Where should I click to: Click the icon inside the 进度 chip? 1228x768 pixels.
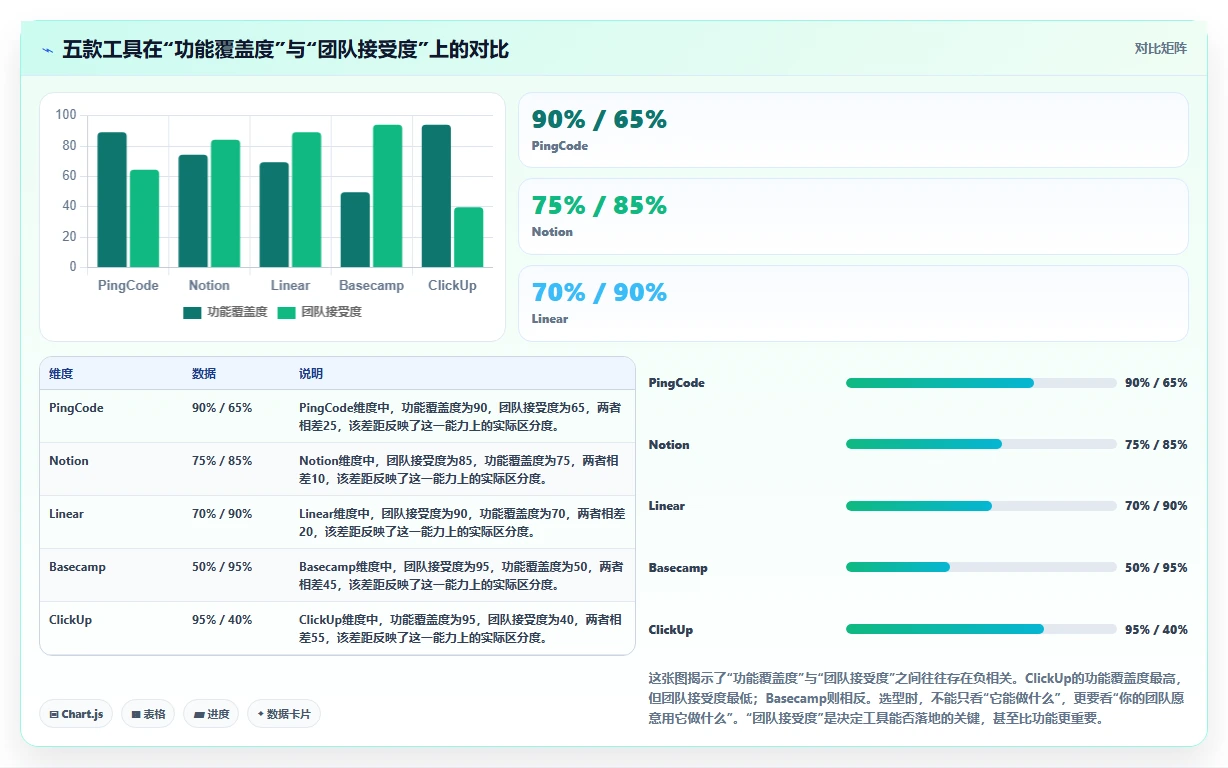(x=199, y=715)
